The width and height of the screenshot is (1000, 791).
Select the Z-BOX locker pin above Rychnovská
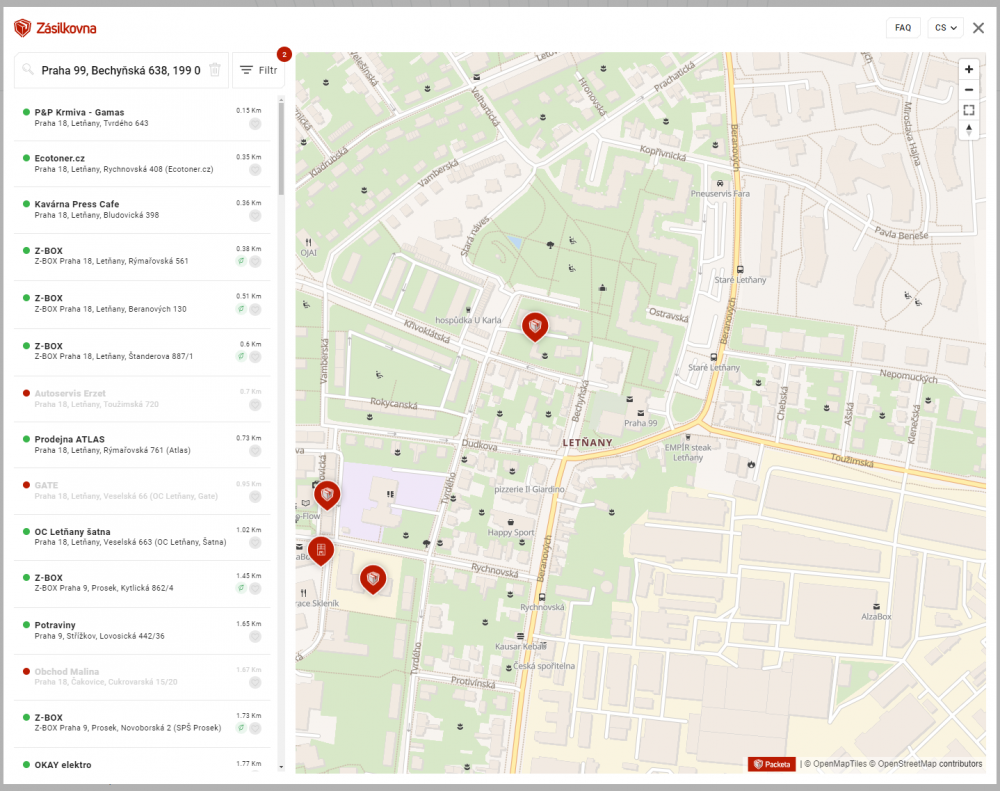(321, 551)
